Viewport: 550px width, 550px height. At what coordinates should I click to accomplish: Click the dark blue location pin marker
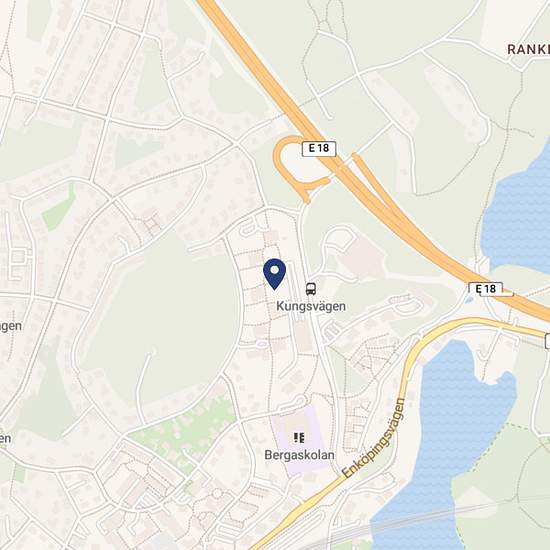pyautogui.click(x=274, y=274)
